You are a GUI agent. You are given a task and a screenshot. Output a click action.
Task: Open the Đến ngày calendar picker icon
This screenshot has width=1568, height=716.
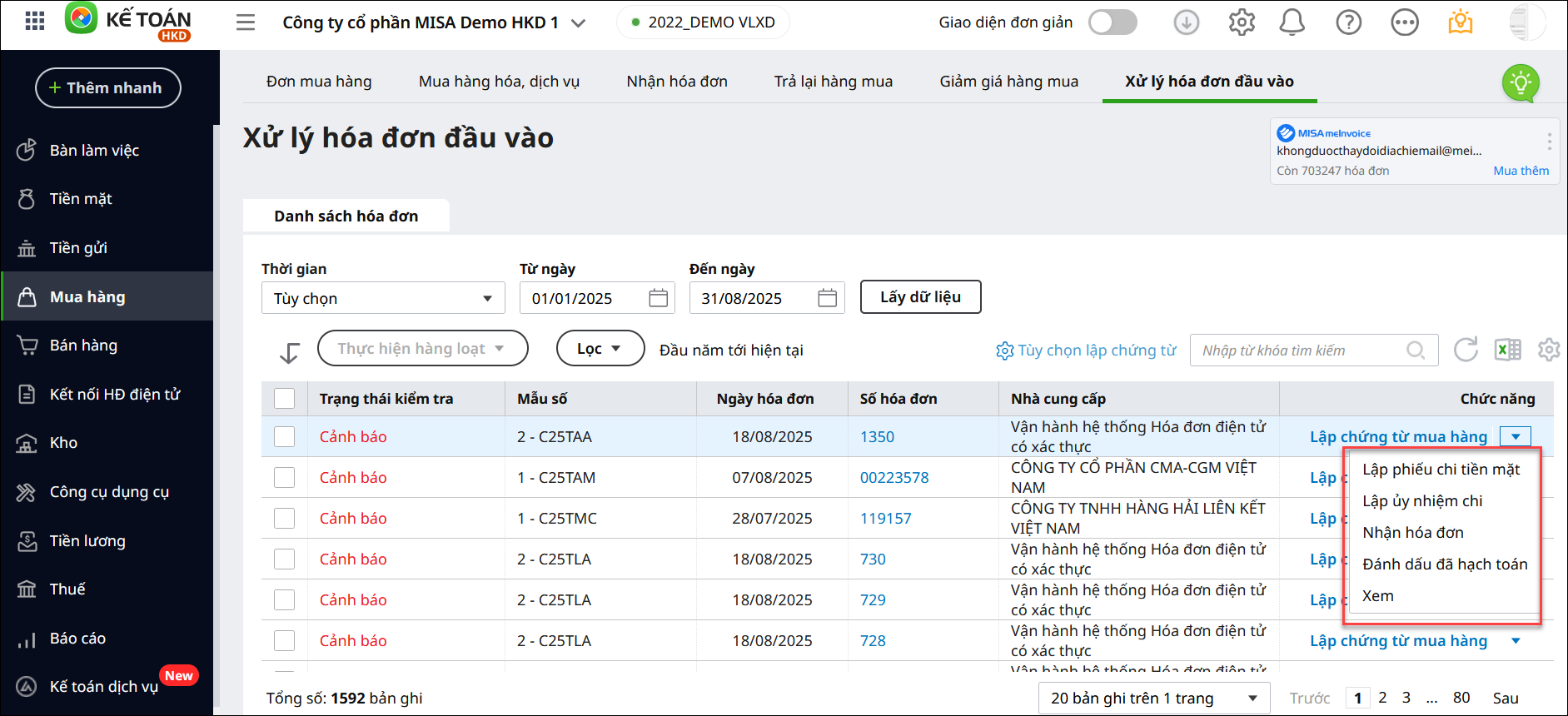[827, 298]
